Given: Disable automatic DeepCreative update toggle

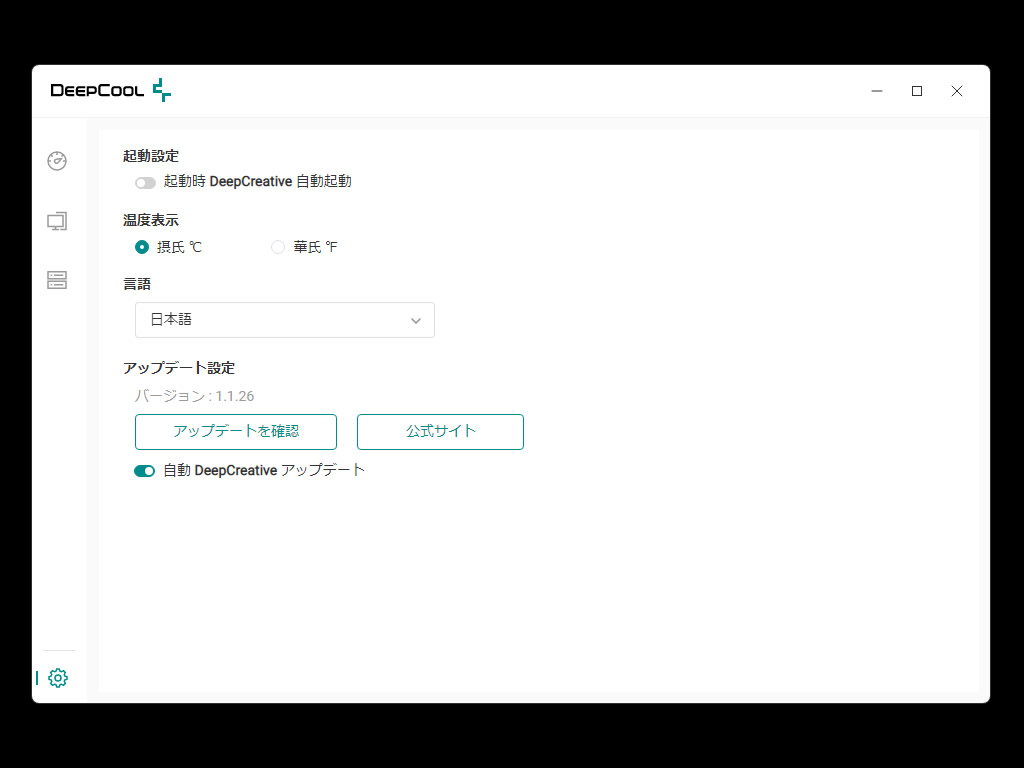Looking at the screenshot, I should tap(144, 471).
